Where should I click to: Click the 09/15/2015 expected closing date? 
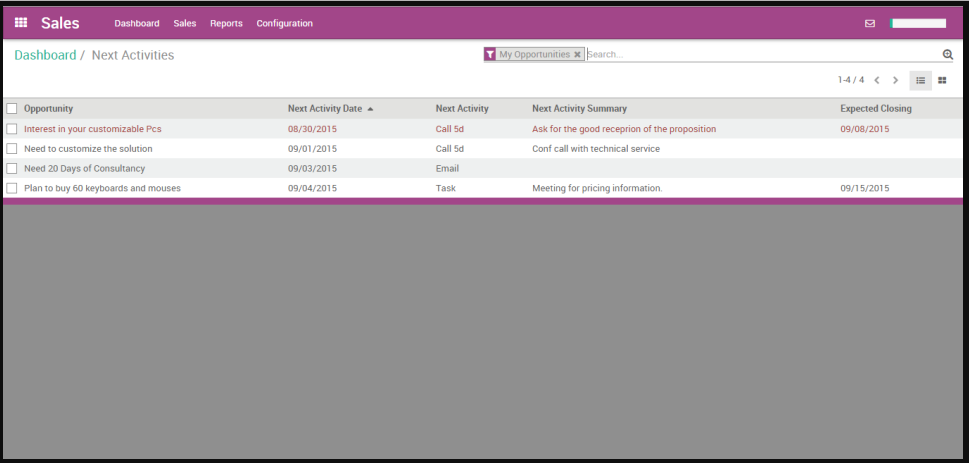point(865,188)
